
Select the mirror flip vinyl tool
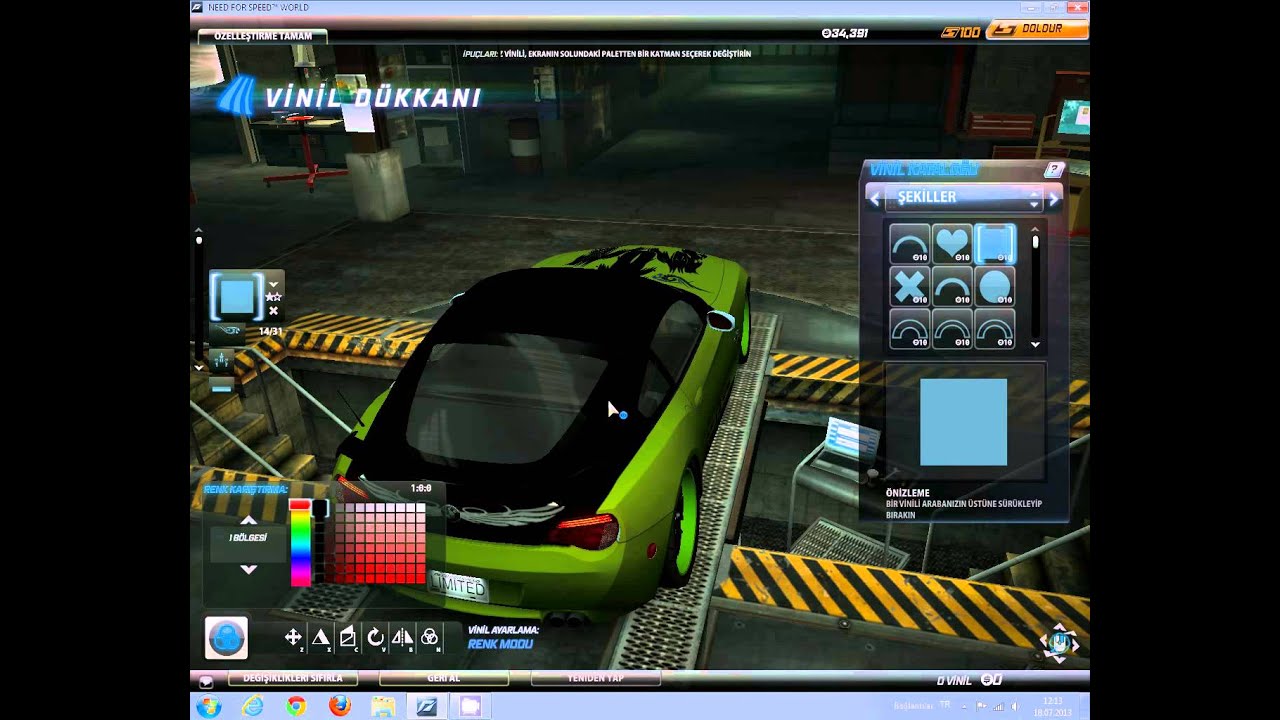(x=402, y=637)
